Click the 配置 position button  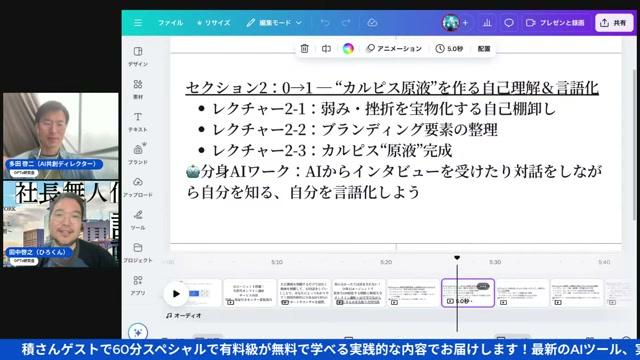pyautogui.click(x=484, y=49)
